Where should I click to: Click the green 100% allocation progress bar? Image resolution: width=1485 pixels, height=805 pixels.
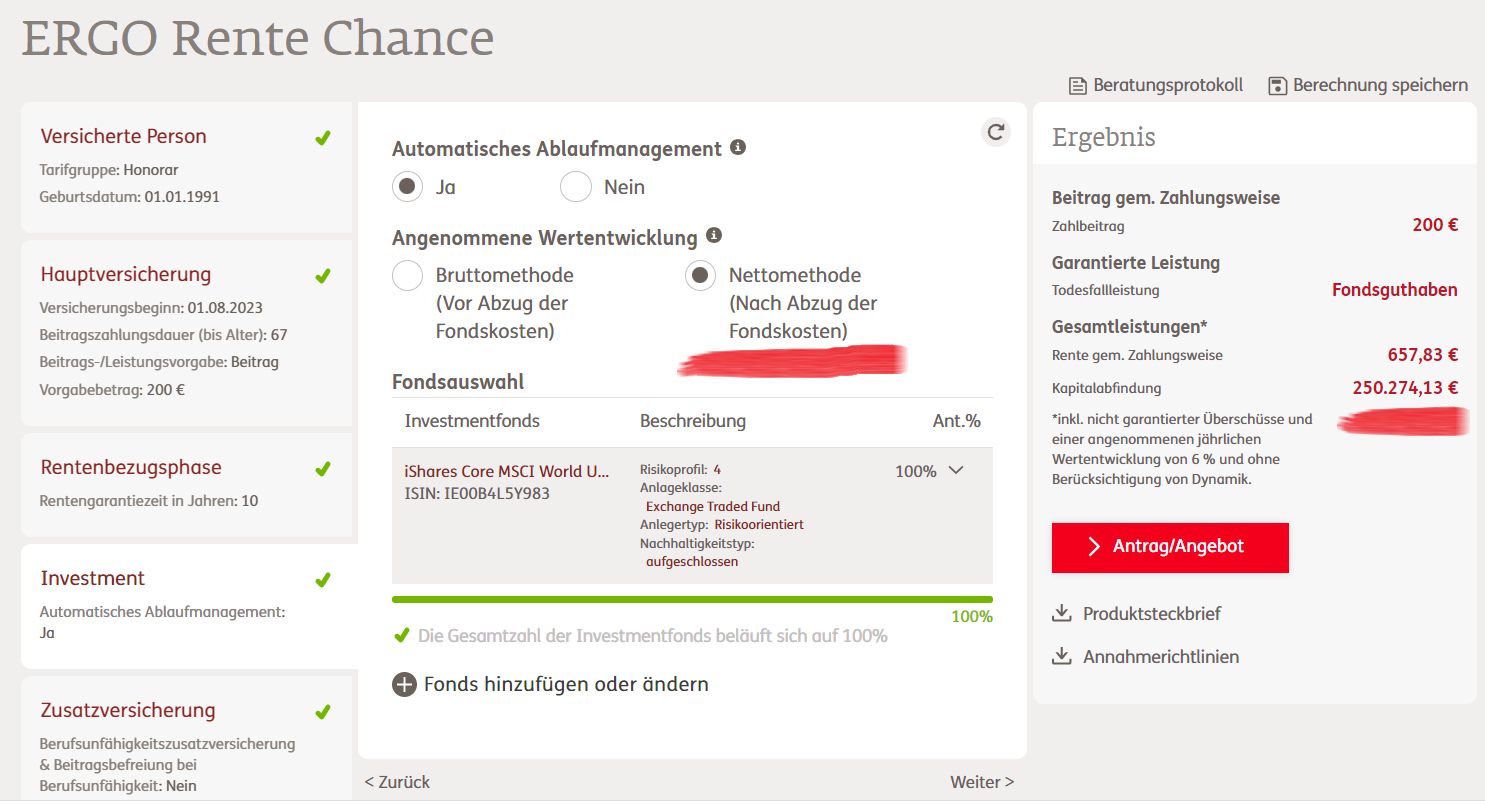pyautogui.click(x=692, y=600)
